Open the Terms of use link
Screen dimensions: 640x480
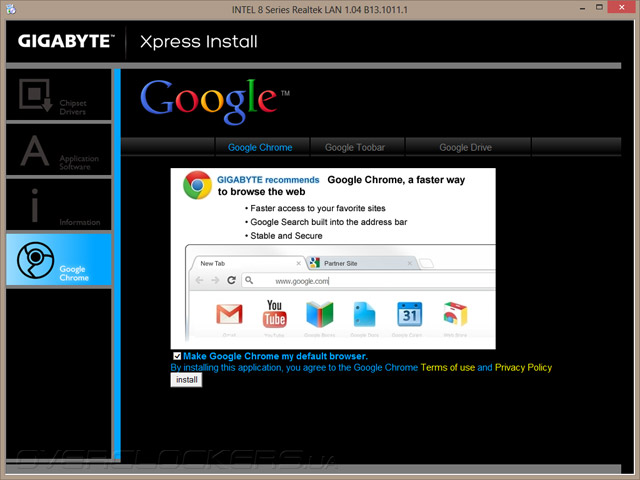447,367
